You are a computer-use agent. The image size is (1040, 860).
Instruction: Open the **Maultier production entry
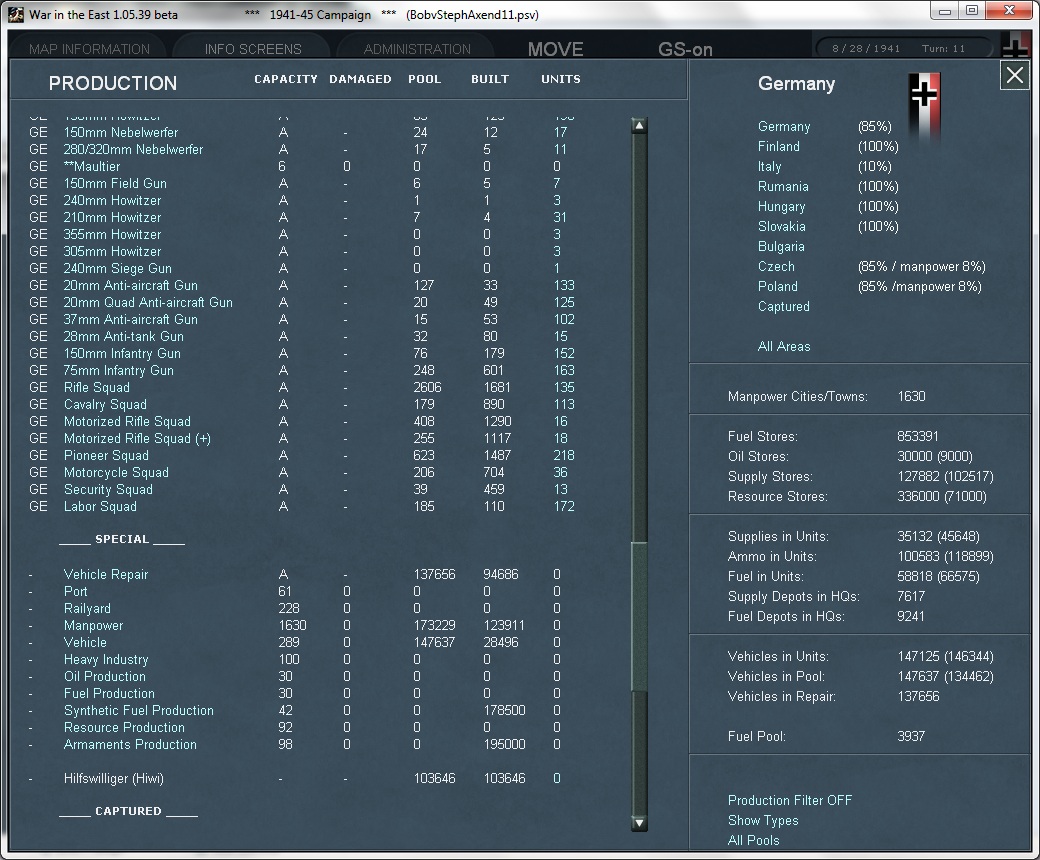coord(92,166)
